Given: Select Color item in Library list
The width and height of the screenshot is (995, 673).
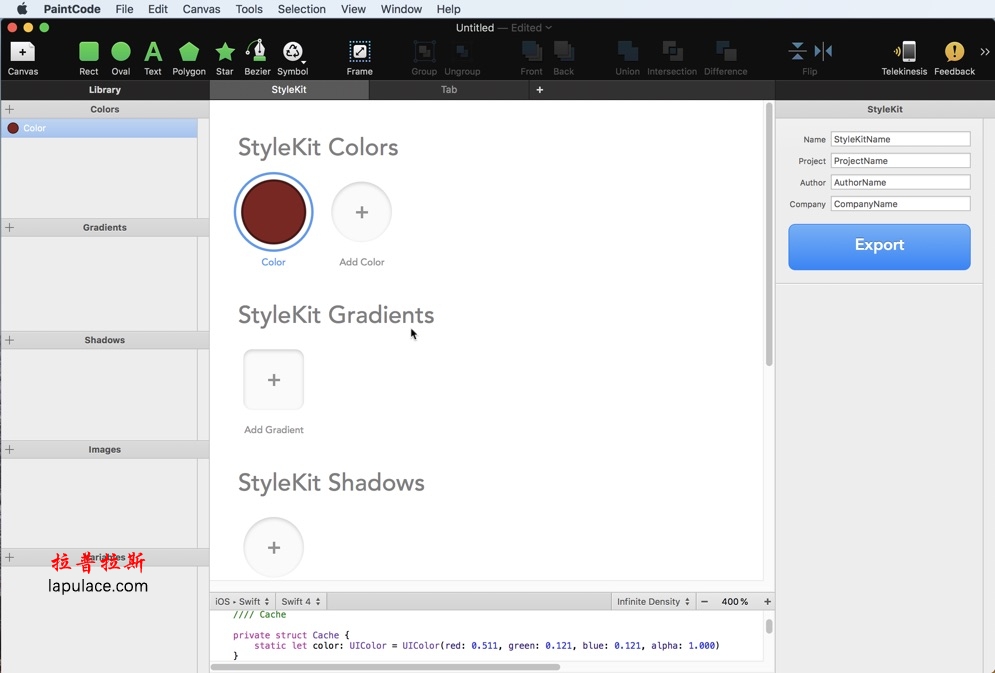Looking at the screenshot, I should click(99, 128).
